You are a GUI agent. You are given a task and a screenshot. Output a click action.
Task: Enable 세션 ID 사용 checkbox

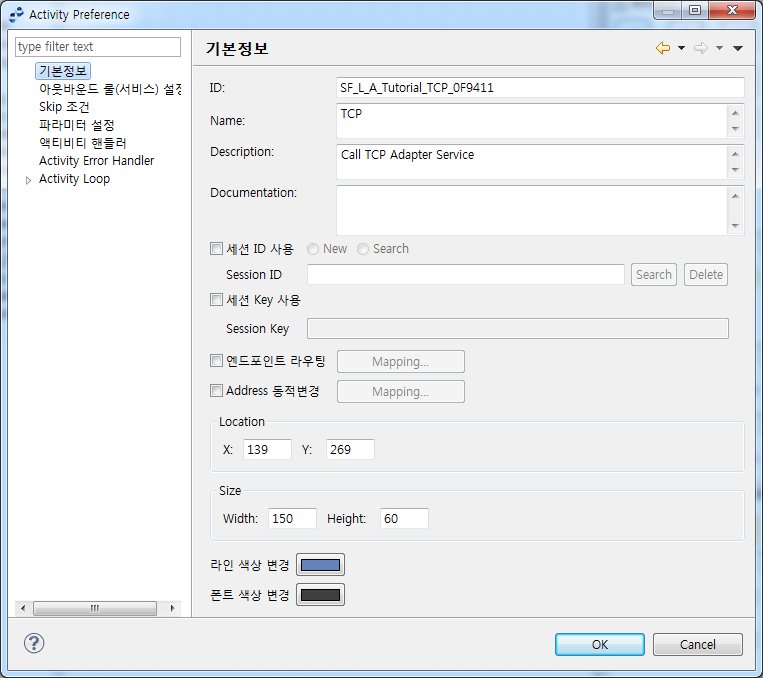coord(216,249)
